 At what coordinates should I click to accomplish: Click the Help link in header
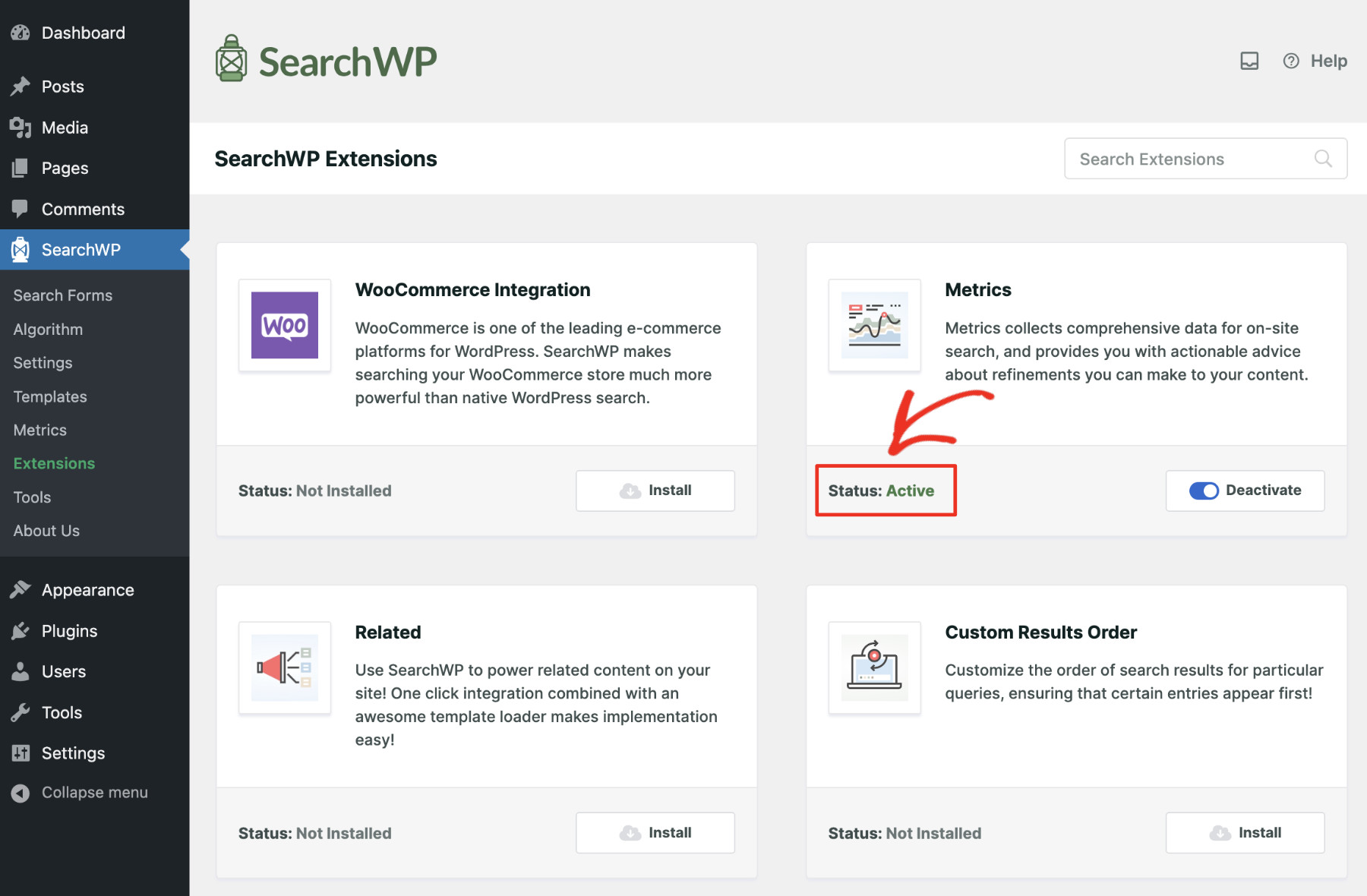[x=1328, y=61]
